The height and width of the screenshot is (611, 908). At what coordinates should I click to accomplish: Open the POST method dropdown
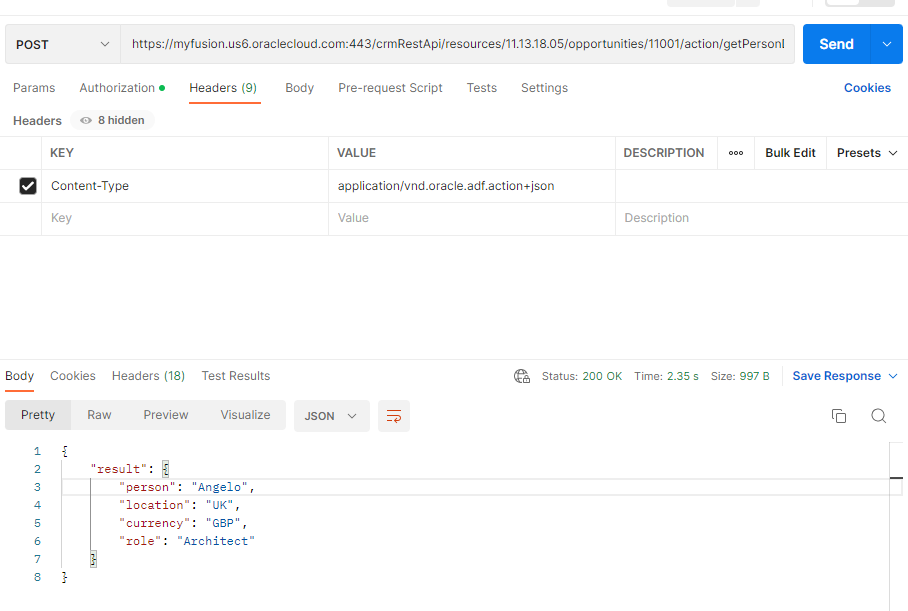[63, 45]
